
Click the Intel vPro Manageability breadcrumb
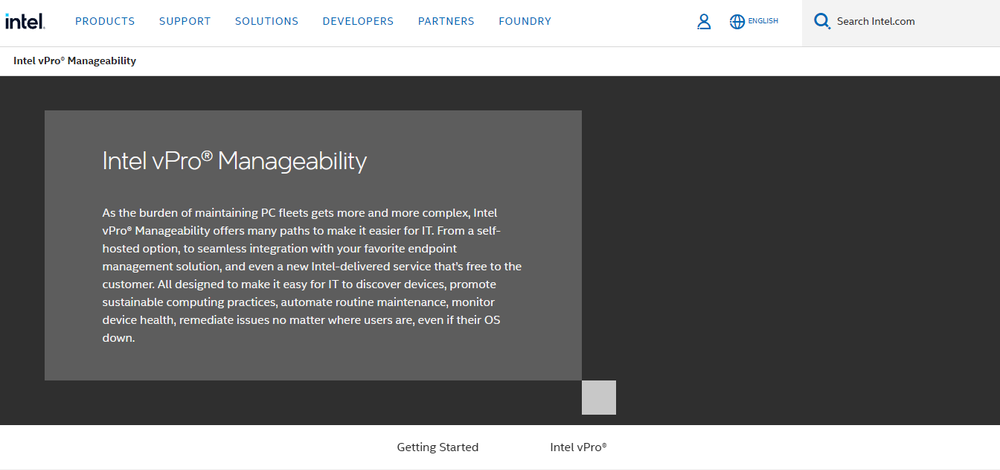(75, 61)
